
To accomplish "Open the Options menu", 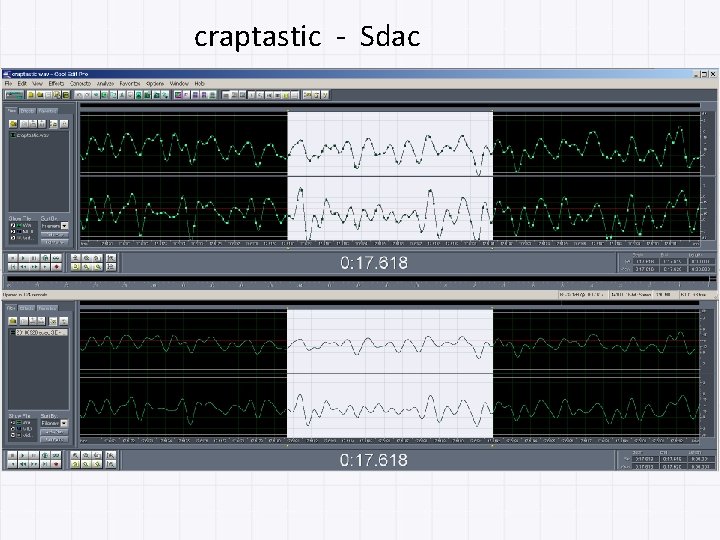I will tap(155, 84).
